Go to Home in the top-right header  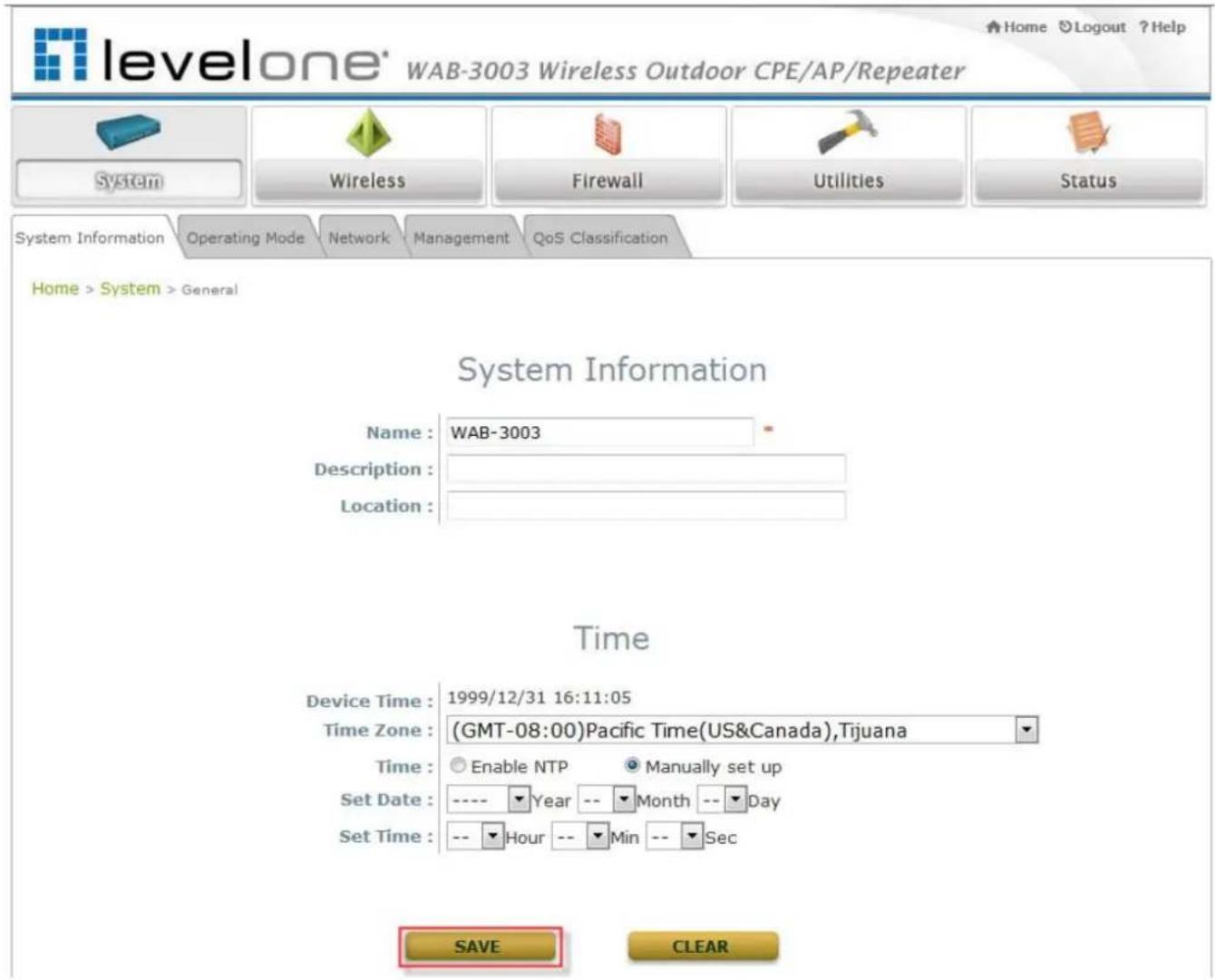(1016, 27)
